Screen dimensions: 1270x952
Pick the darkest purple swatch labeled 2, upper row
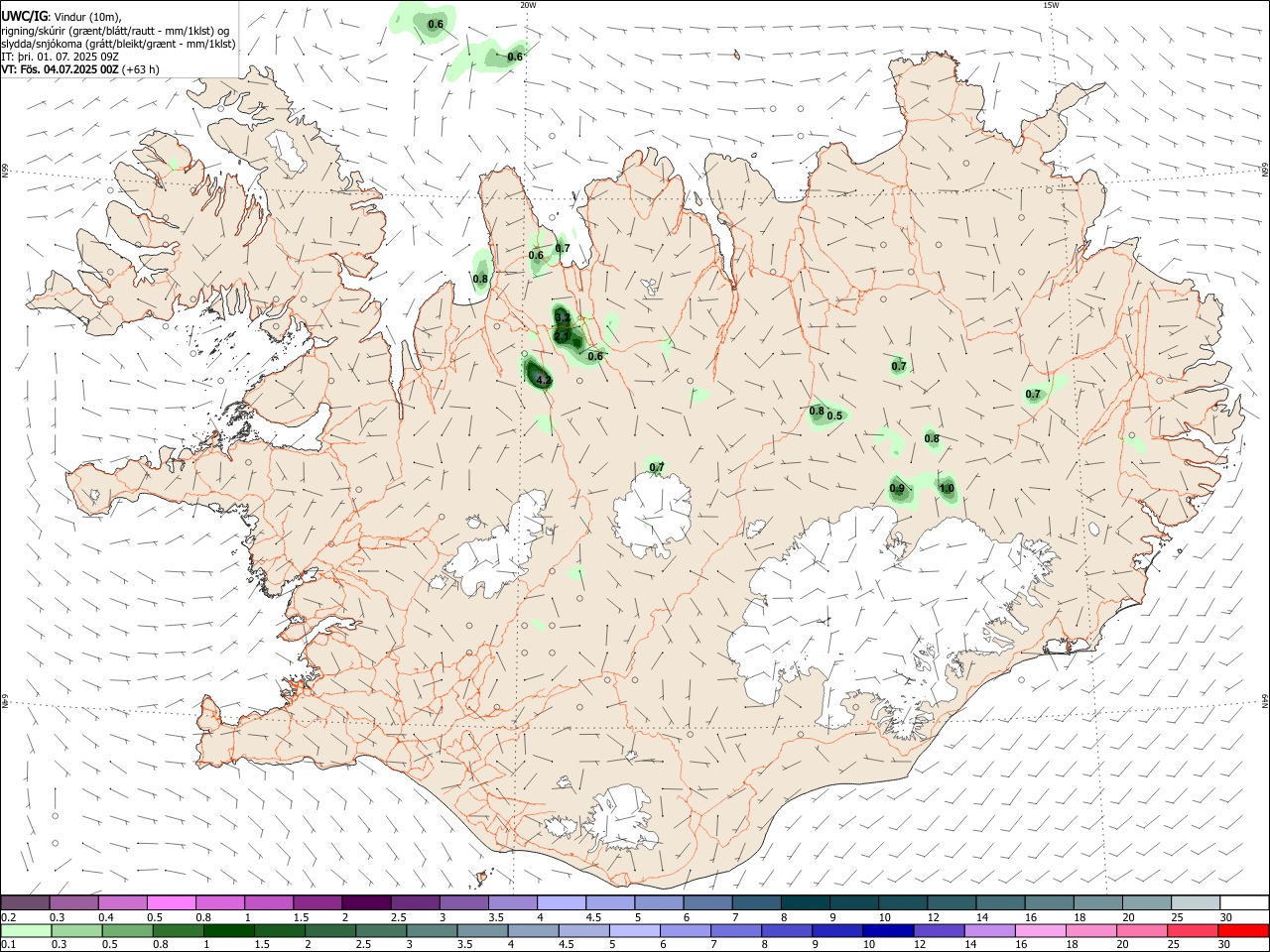pyautogui.click(x=366, y=902)
